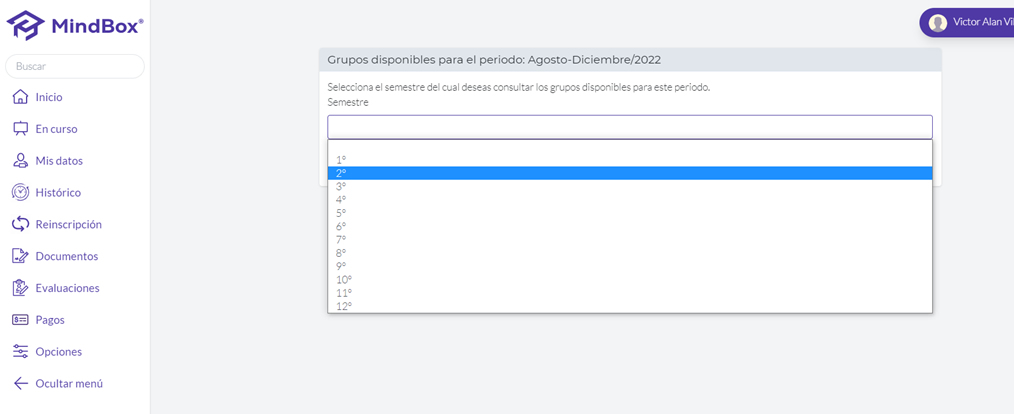This screenshot has height=414, width=1014.
Task: Click the Inicio home icon
Action: 21,97
